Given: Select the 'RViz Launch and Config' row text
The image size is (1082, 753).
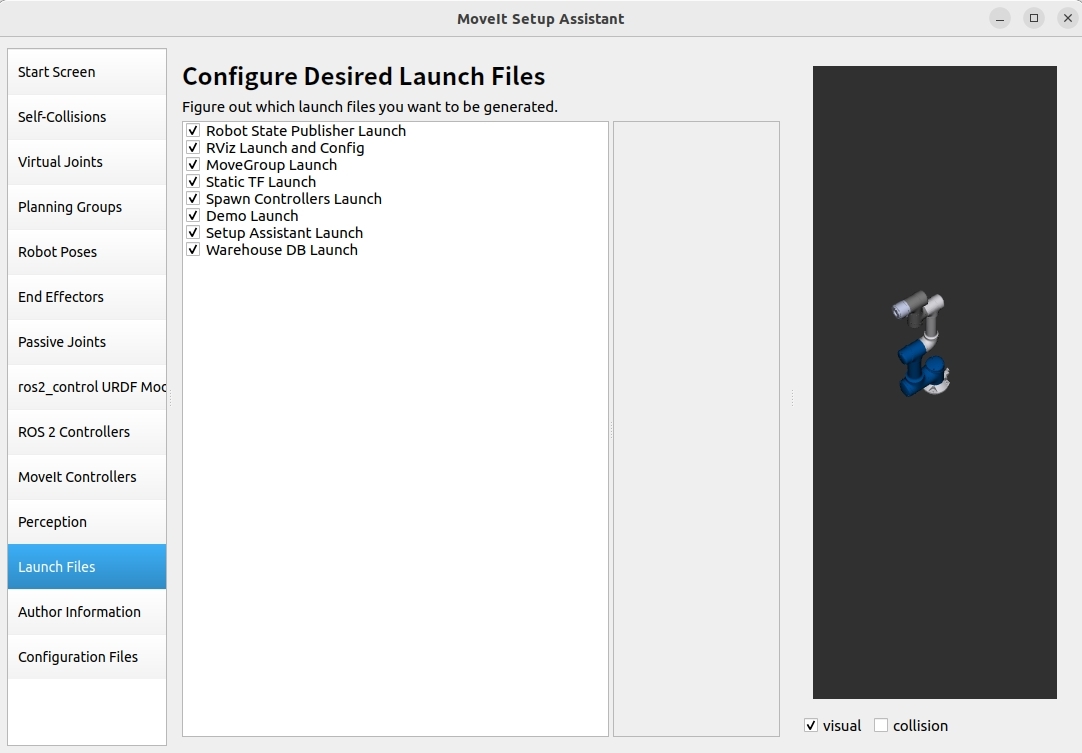Looking at the screenshot, I should pyautogui.click(x=285, y=148).
